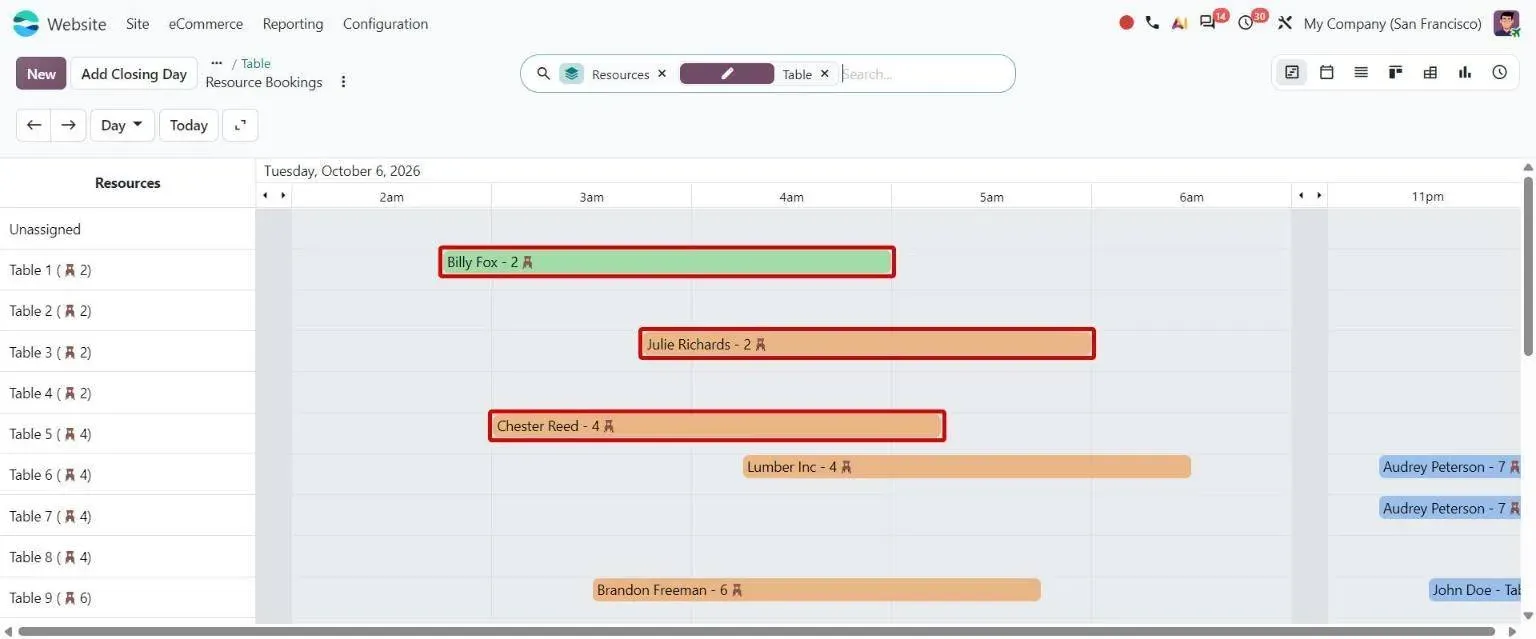
Task: Open the breadcrumb ellipsis
Action: [217, 63]
